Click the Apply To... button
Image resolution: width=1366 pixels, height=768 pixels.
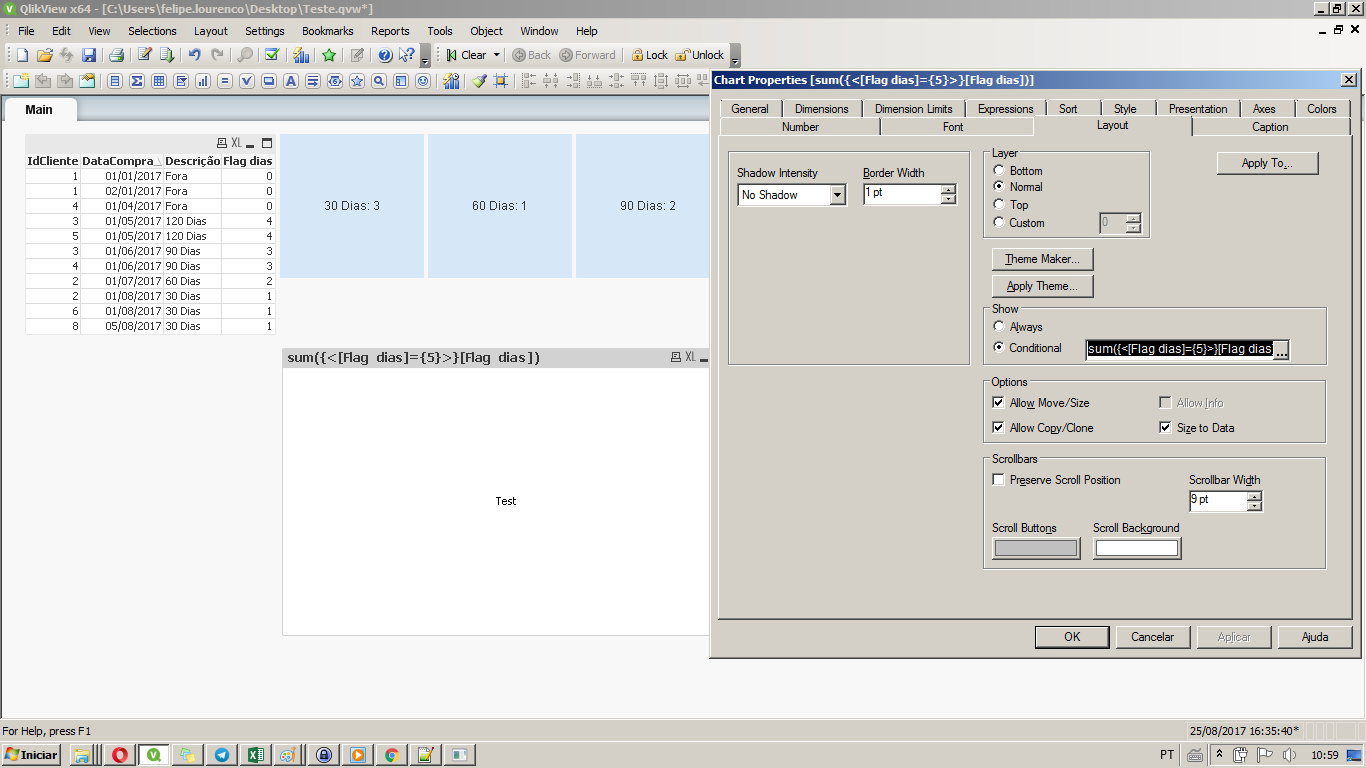(x=1267, y=163)
